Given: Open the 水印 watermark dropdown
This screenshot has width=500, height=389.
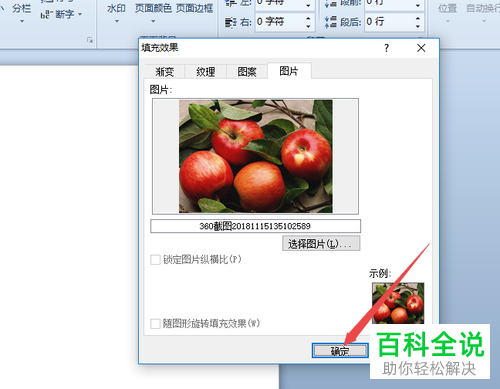Looking at the screenshot, I should coord(116,13).
